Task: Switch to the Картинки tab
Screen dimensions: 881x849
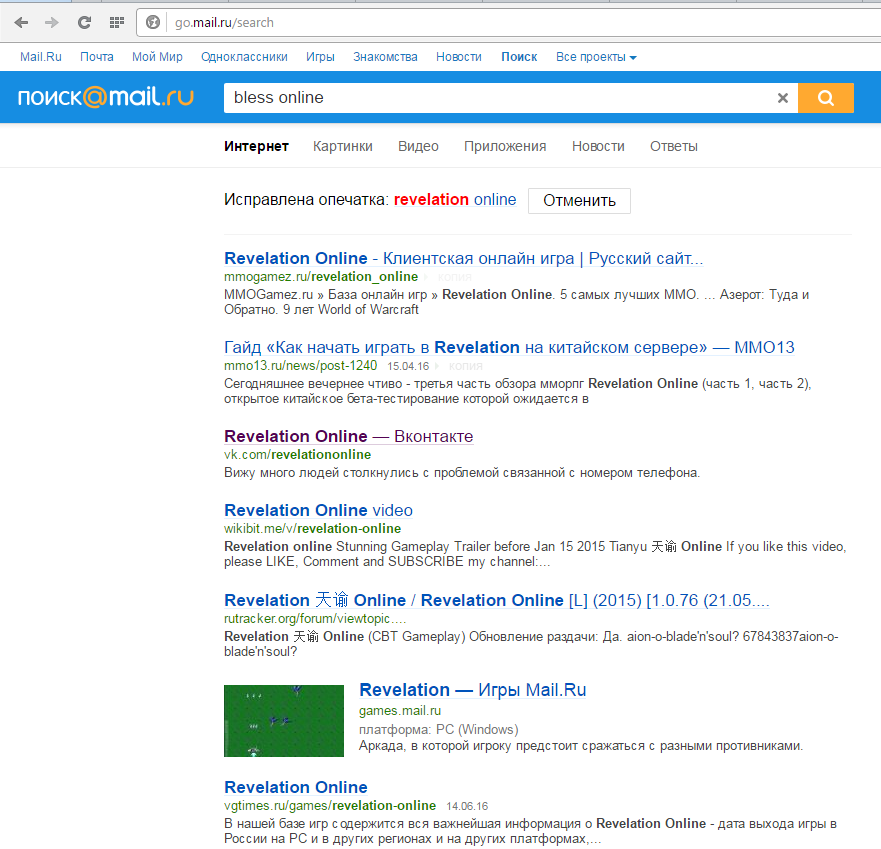Action: point(343,146)
